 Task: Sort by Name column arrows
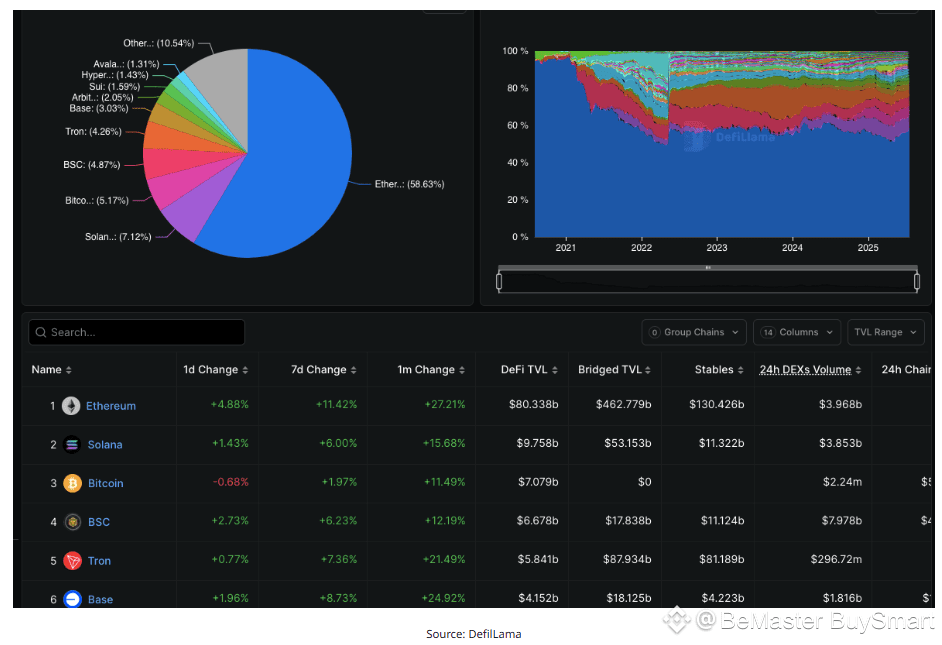[68, 370]
